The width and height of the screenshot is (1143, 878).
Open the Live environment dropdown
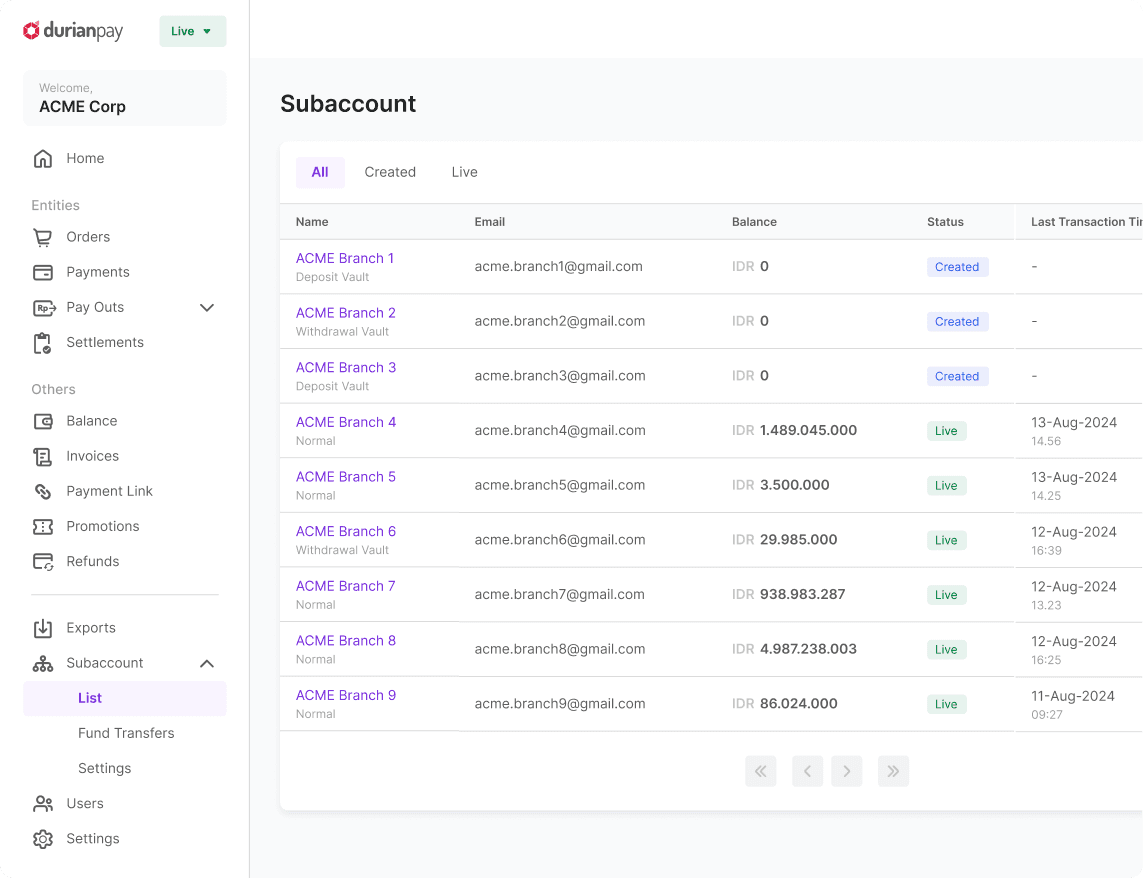192,31
